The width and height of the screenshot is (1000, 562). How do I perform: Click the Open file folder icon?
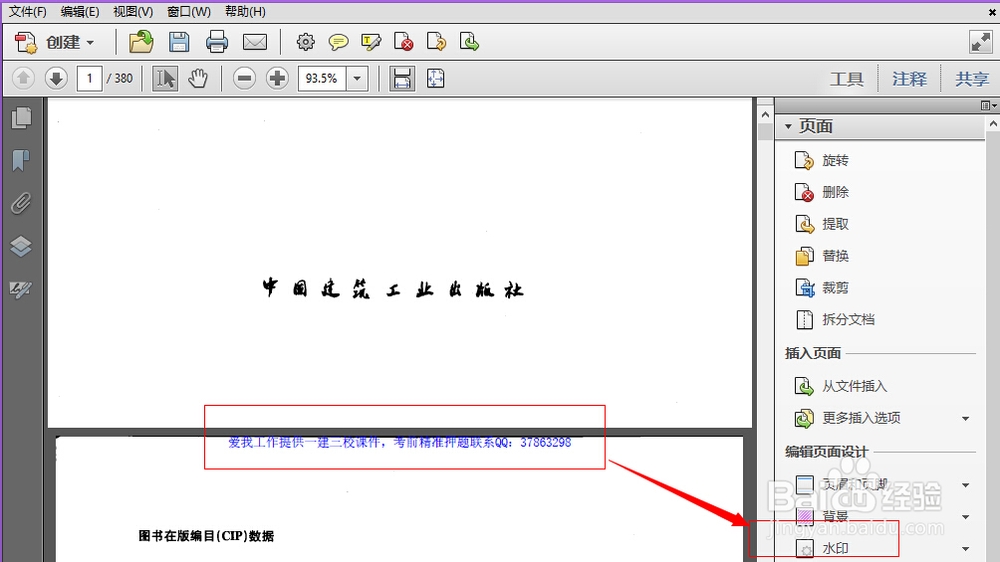pos(141,42)
